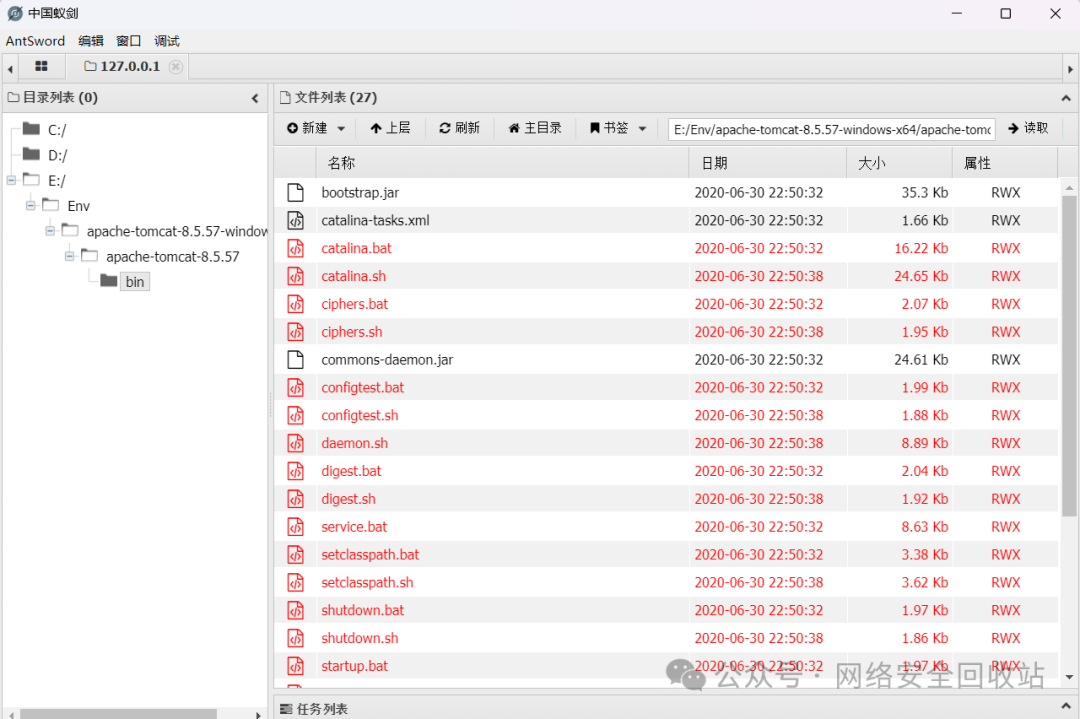
Task: Go to home directory 主目录
Action: (534, 128)
